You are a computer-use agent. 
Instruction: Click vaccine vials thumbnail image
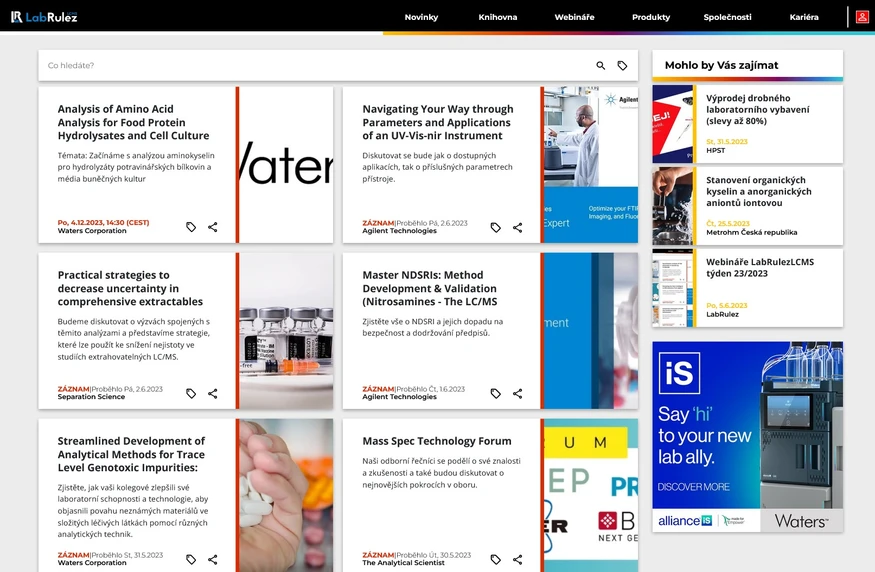click(x=286, y=331)
